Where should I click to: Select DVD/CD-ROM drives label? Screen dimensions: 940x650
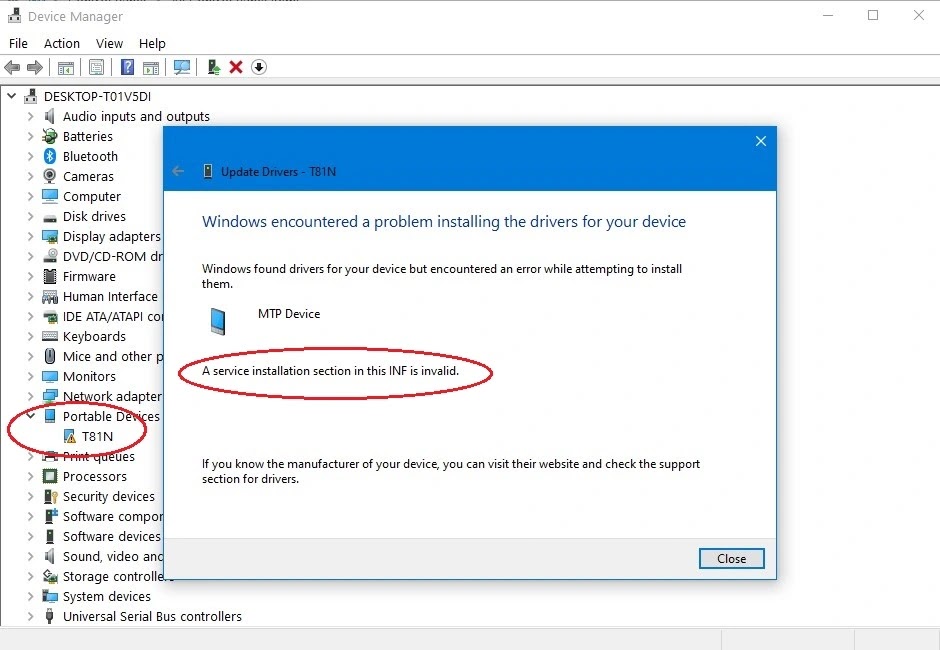tap(113, 256)
